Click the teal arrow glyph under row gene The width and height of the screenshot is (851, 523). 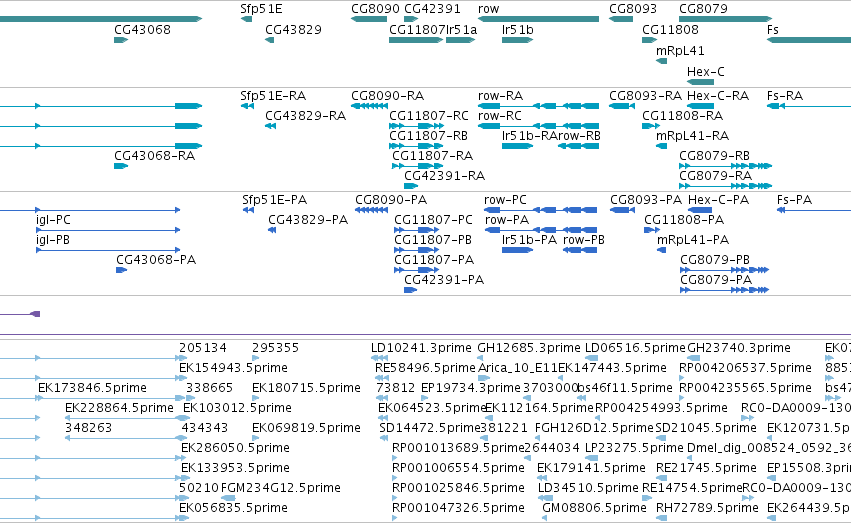pyautogui.click(x=538, y=19)
